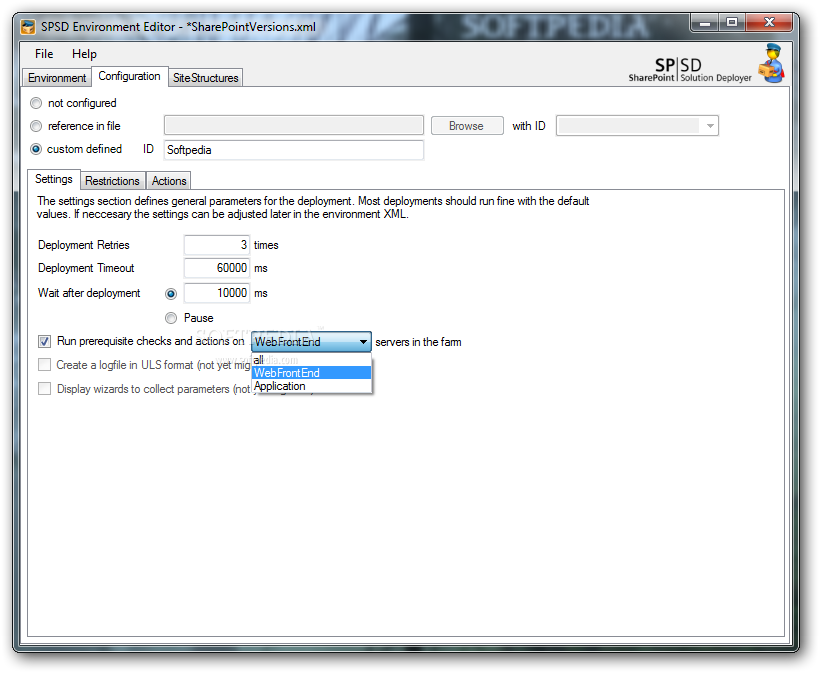Click the SPSD deployer mascot logo

point(771,63)
